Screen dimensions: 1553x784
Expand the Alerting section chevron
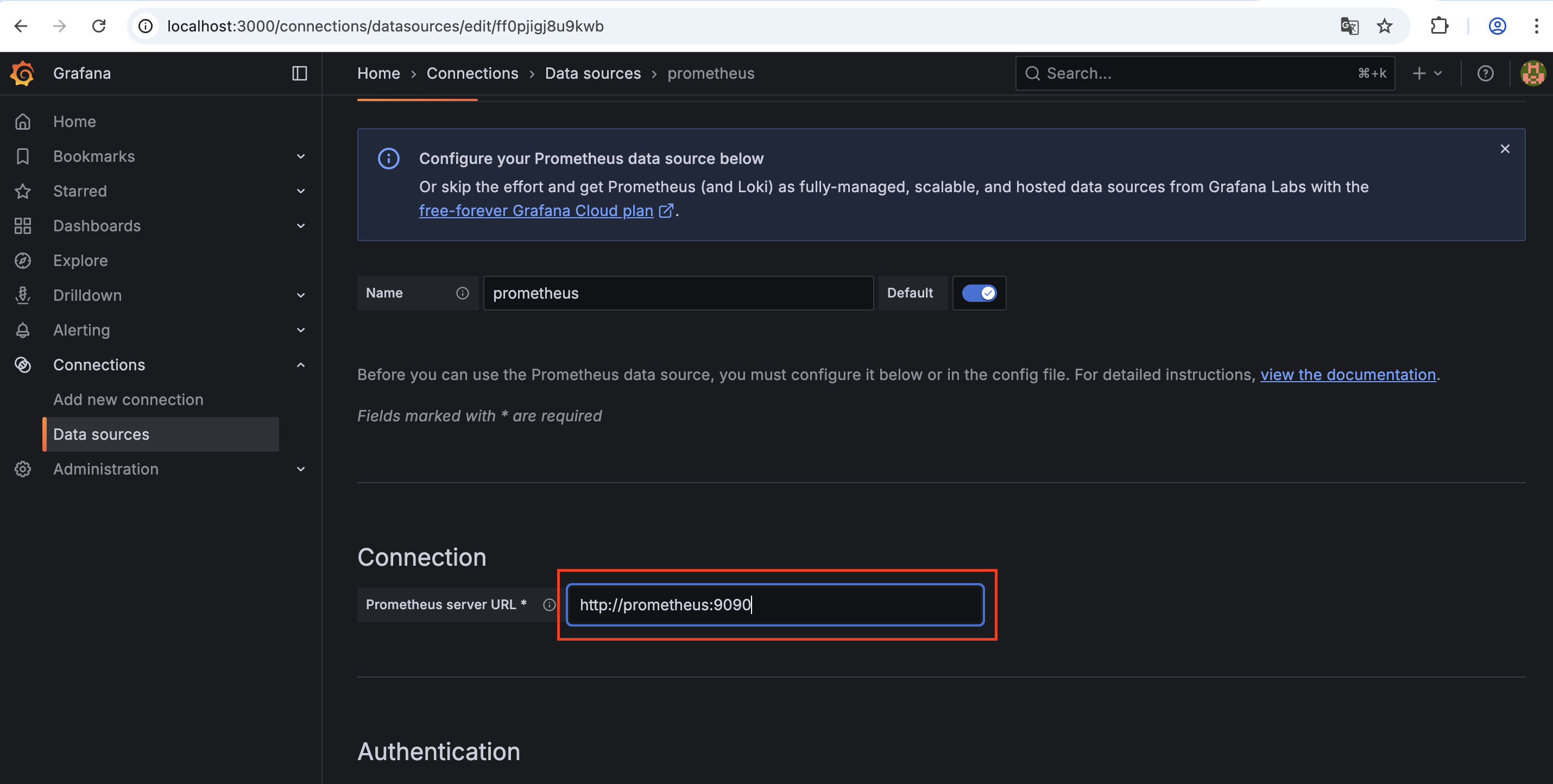click(301, 330)
